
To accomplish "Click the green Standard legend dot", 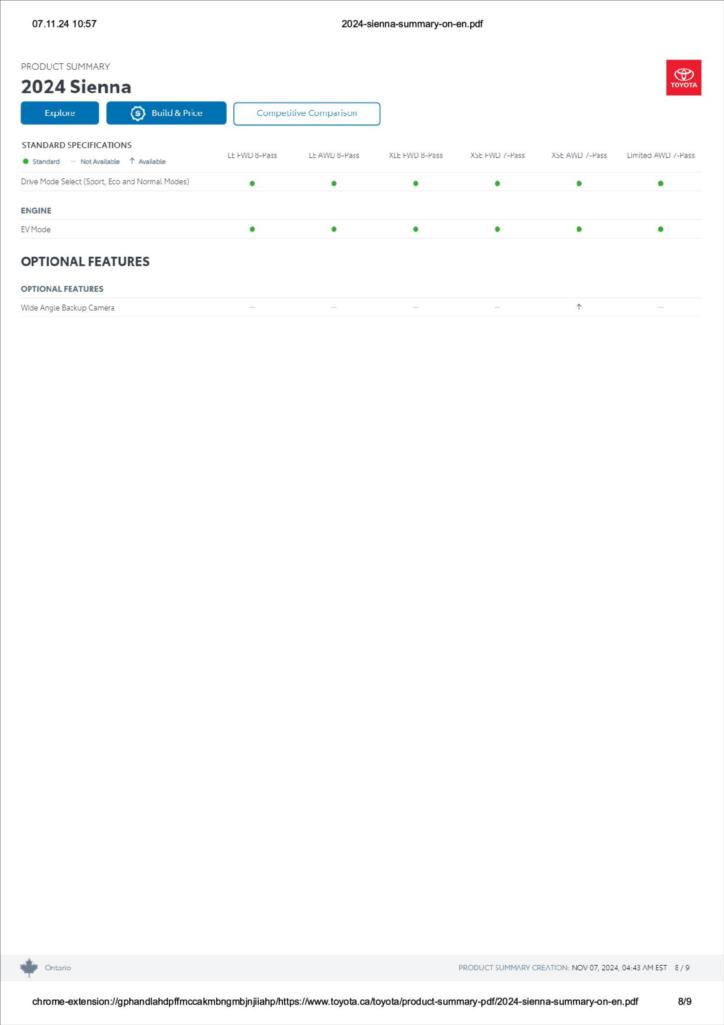I will tap(26, 161).
